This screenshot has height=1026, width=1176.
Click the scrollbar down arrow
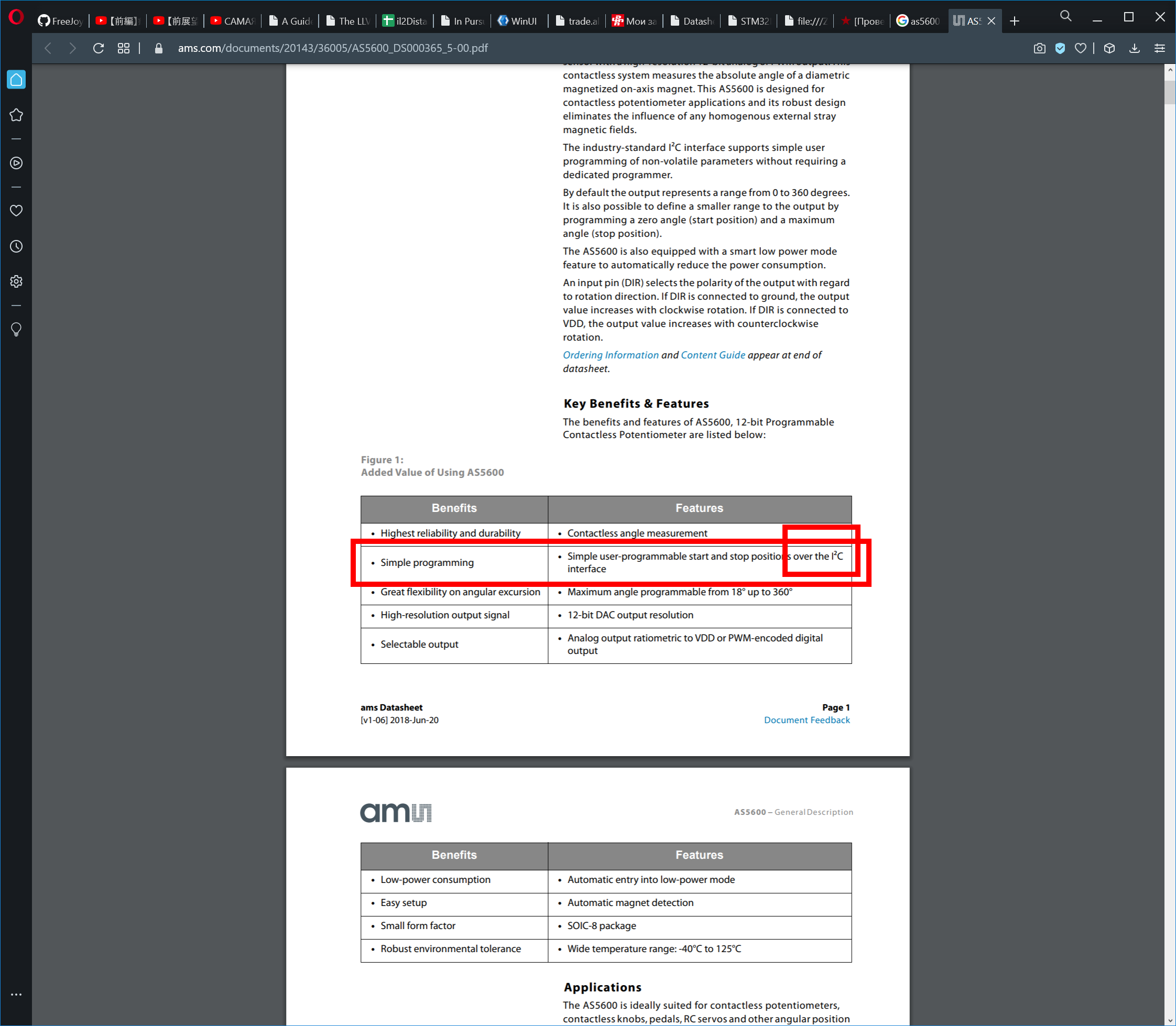[x=1169, y=1020]
